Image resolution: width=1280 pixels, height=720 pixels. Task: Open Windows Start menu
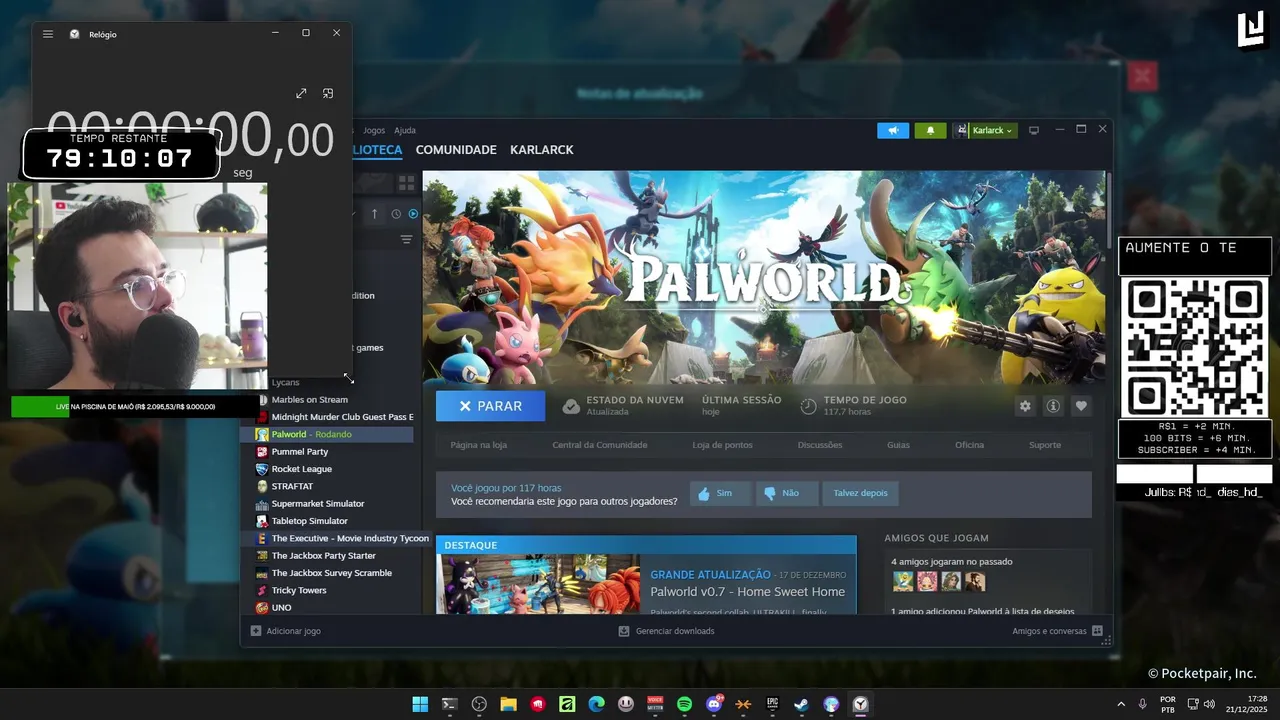420,704
